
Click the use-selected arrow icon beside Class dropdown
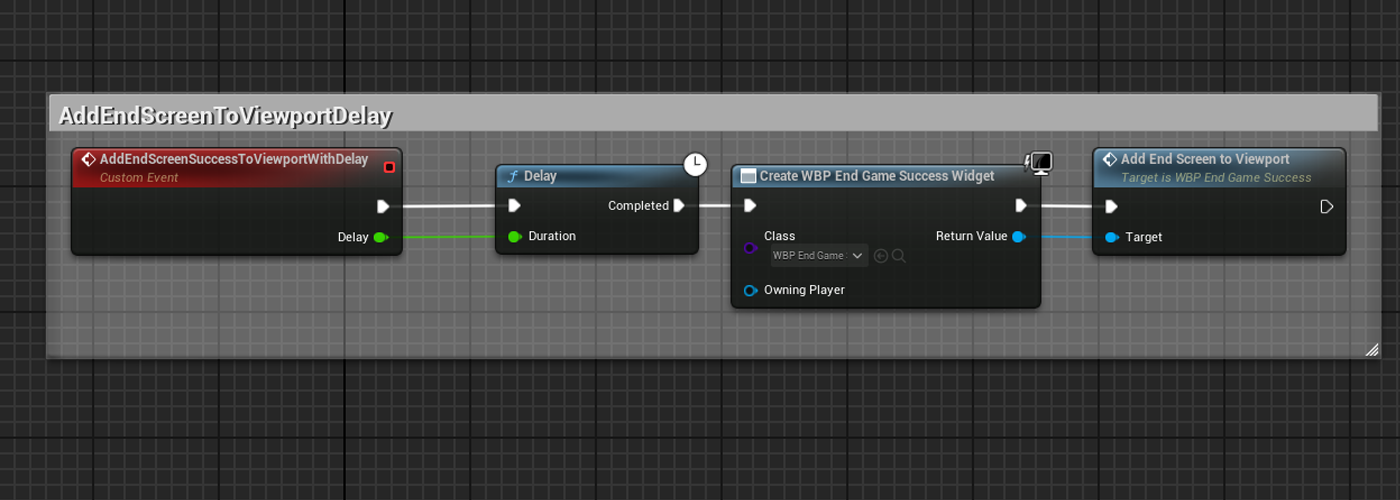pos(881,256)
